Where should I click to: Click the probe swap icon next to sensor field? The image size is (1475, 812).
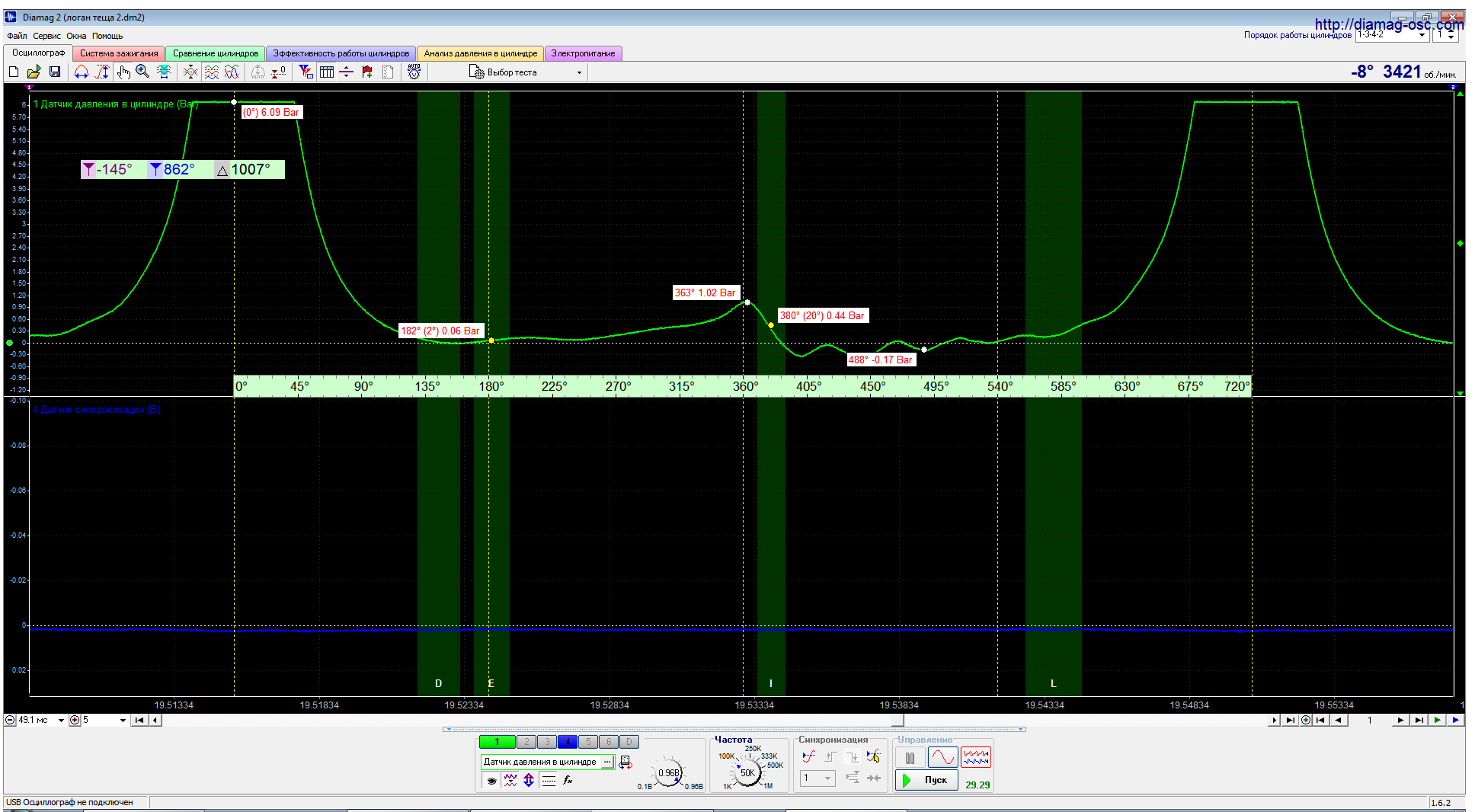(626, 762)
